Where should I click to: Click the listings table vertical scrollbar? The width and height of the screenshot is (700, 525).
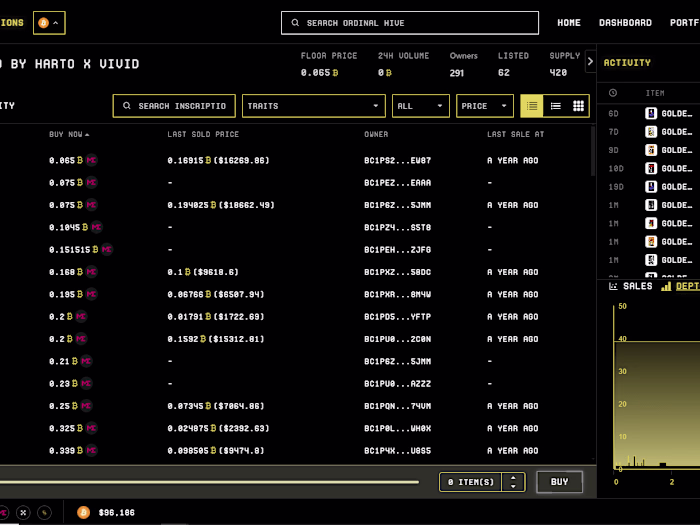(x=593, y=151)
